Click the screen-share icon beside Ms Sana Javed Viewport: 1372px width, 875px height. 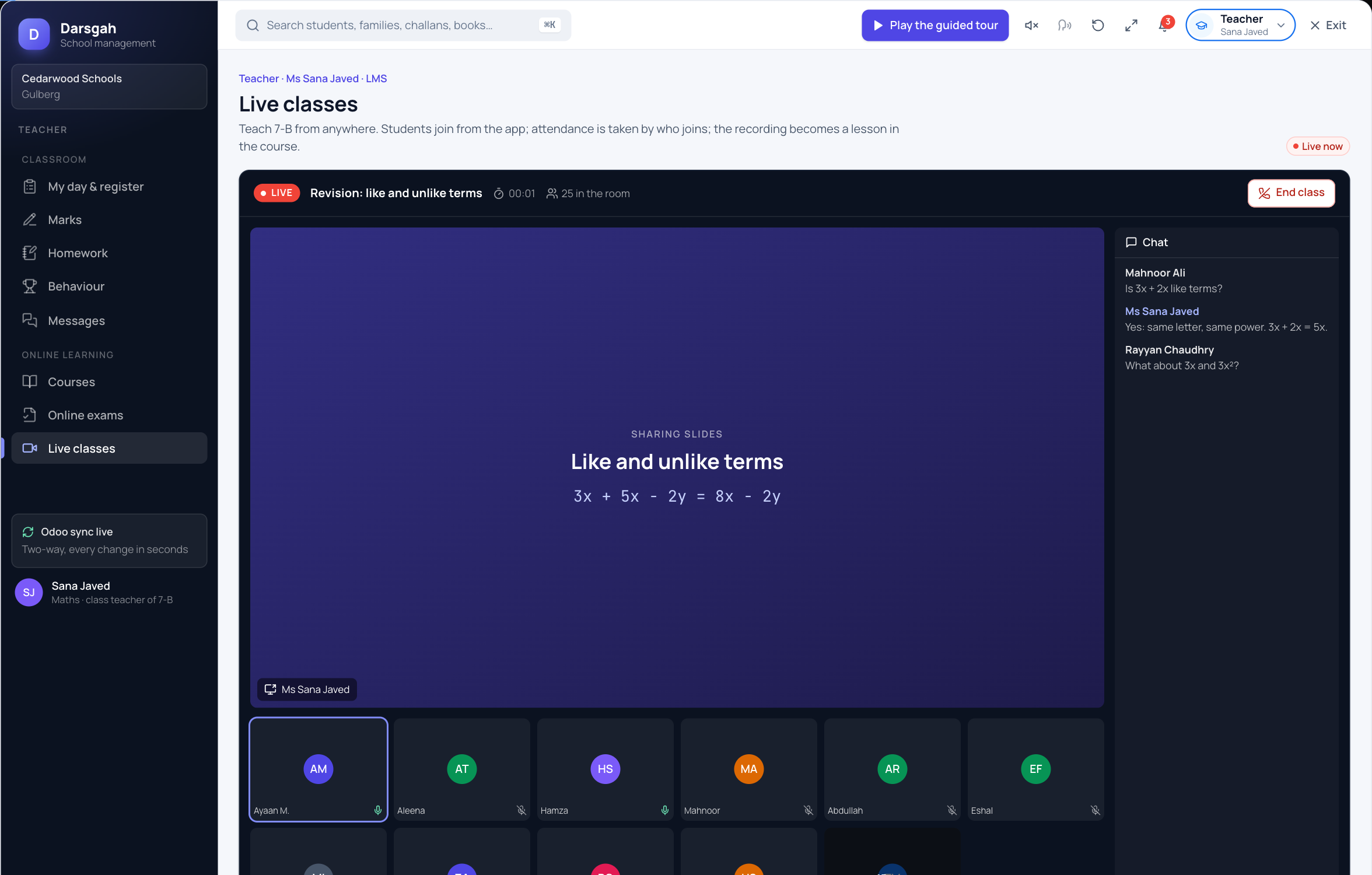click(270, 689)
